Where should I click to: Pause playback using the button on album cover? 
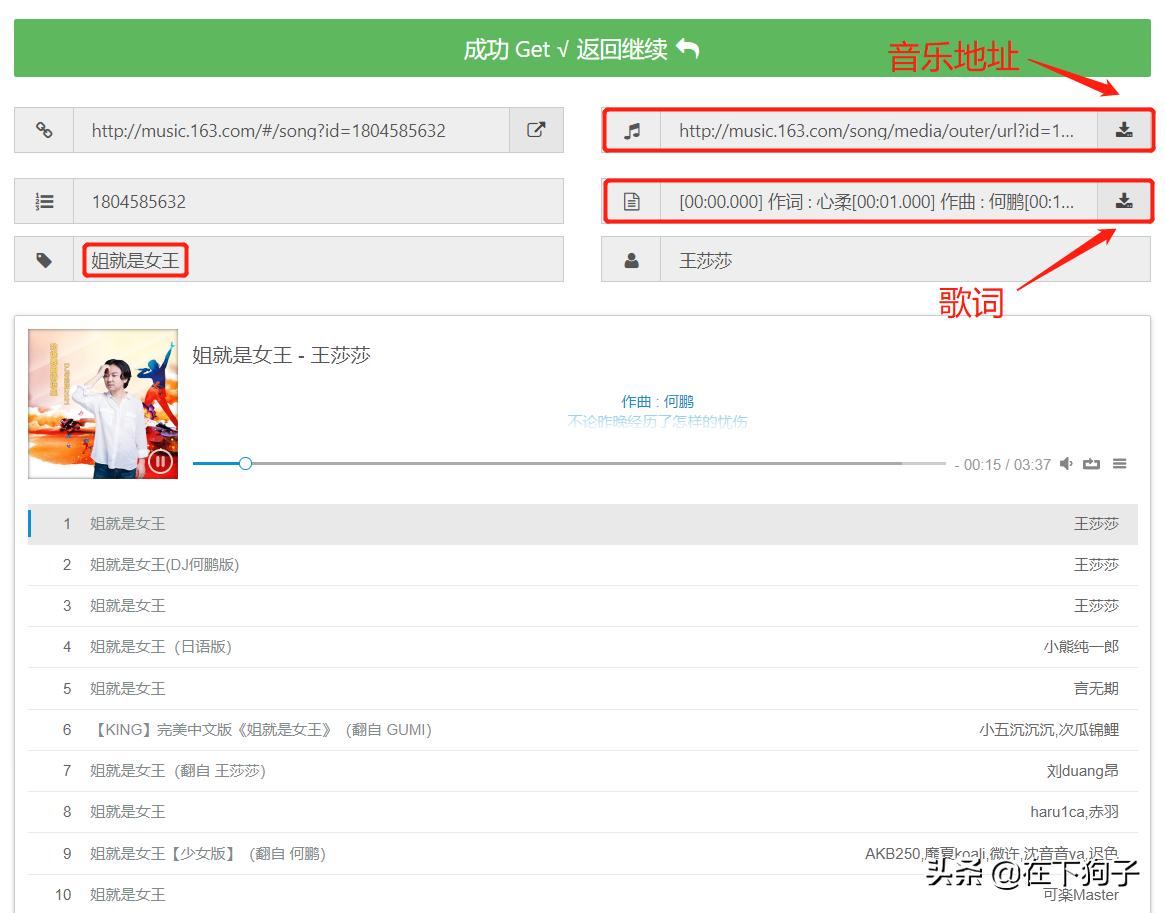(160, 462)
